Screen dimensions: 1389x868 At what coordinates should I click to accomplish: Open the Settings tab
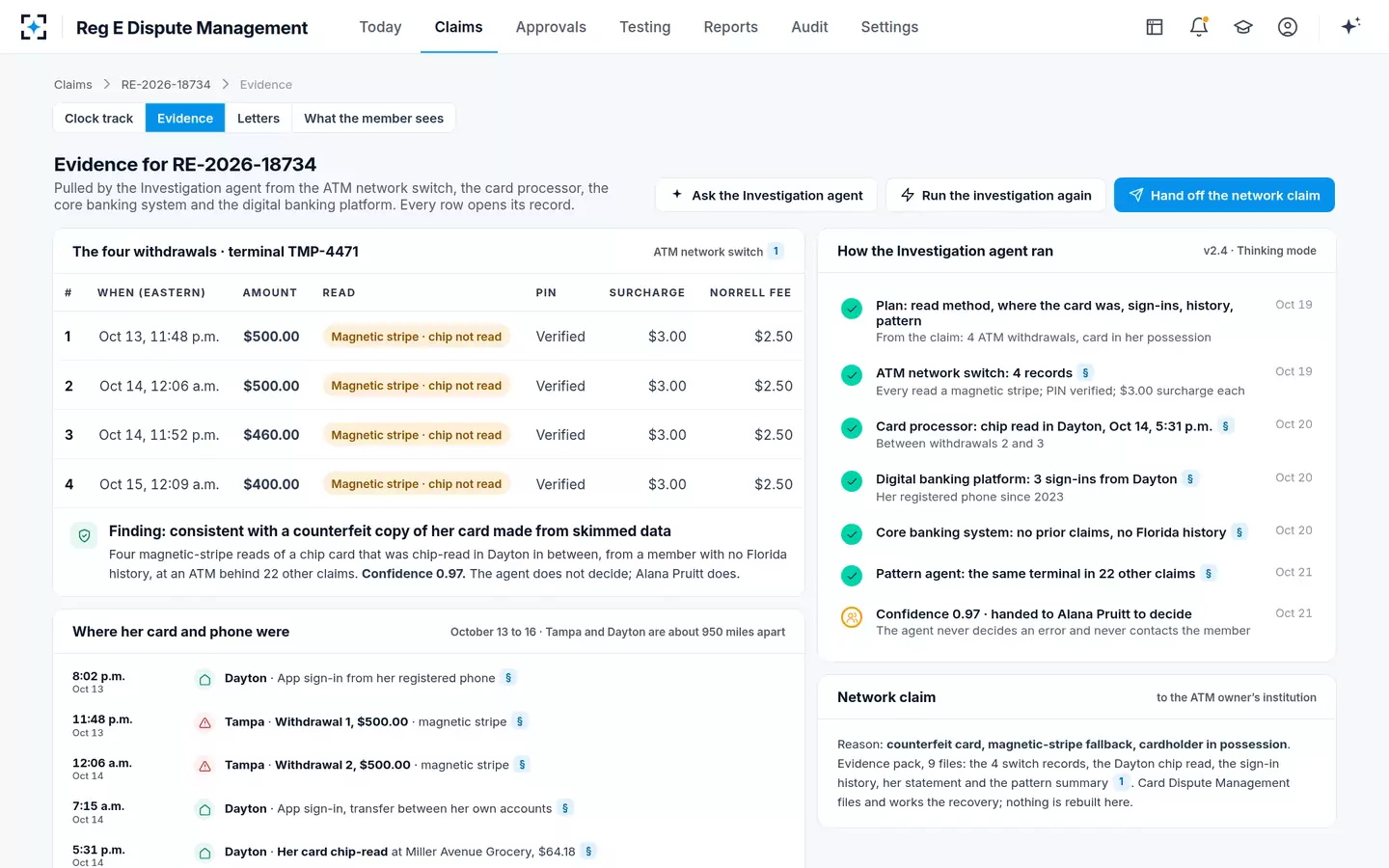pos(889,27)
